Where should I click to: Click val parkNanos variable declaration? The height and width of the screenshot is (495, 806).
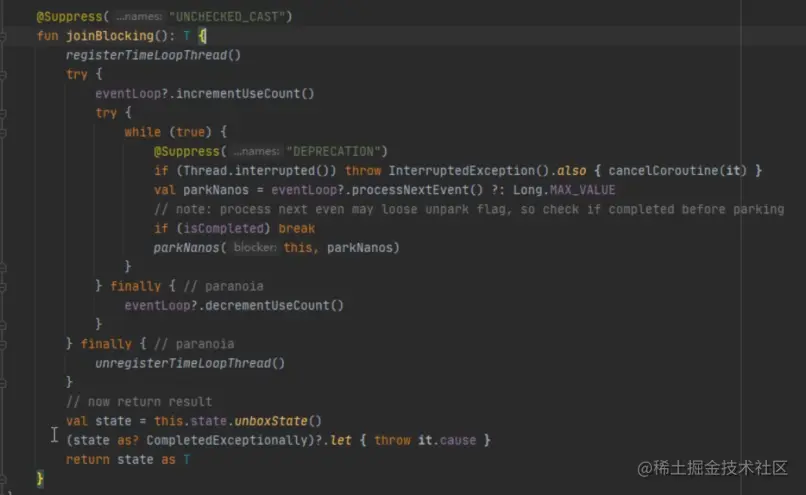tap(201, 190)
